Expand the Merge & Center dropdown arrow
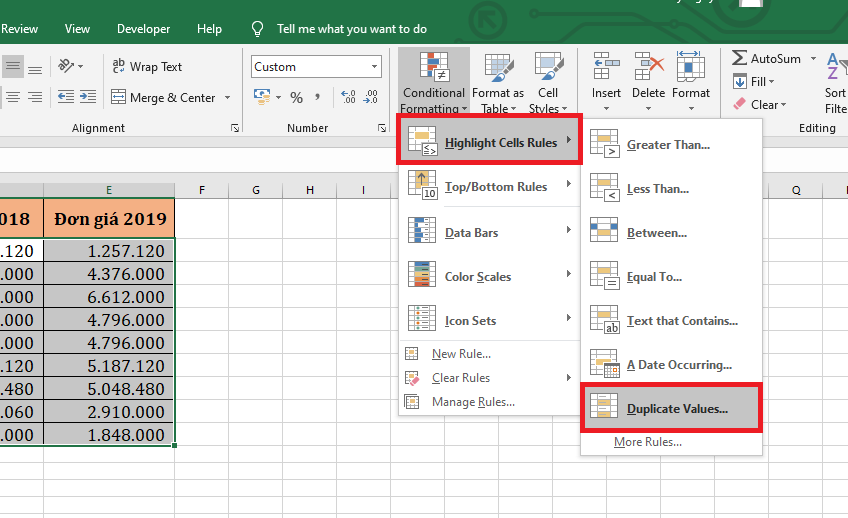The image size is (848, 518). [228, 98]
